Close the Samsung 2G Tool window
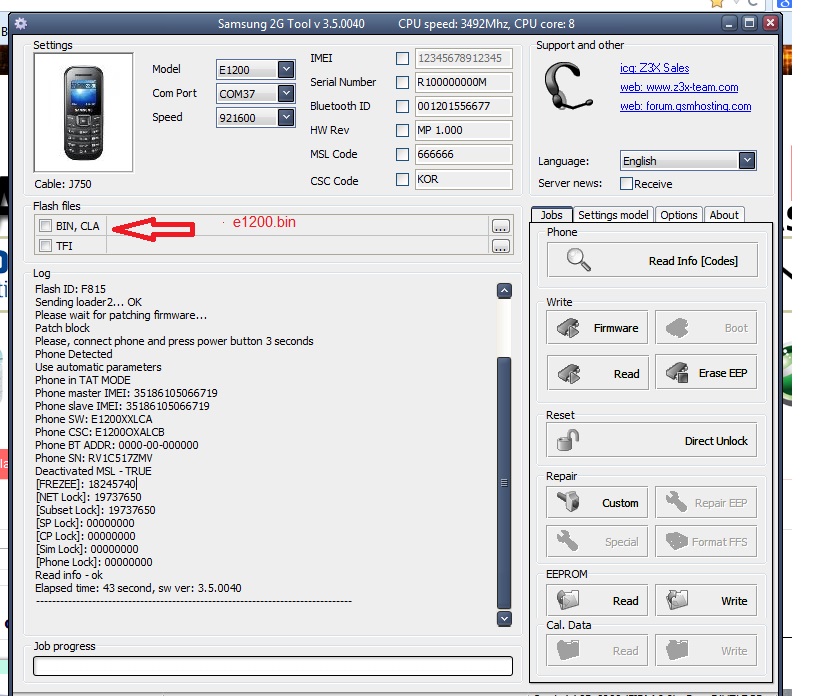Screen dimensions: 814x696 770,23
